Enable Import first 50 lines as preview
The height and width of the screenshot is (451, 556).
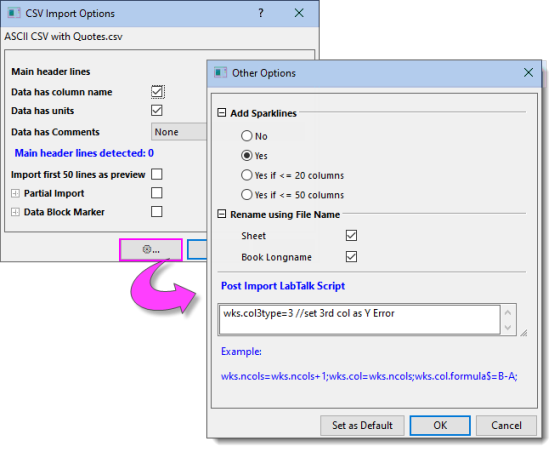[x=157, y=174]
